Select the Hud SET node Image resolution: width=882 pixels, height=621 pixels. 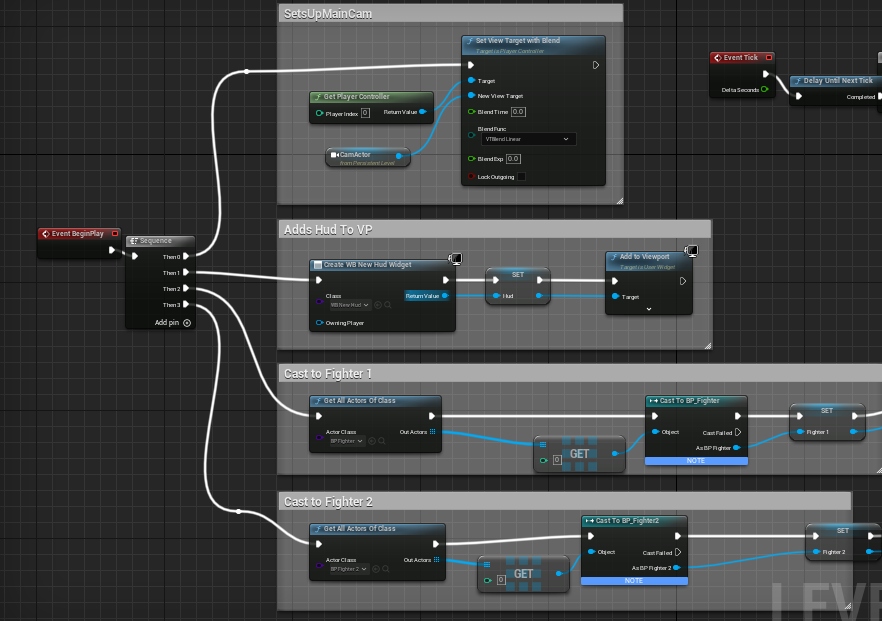(x=518, y=285)
